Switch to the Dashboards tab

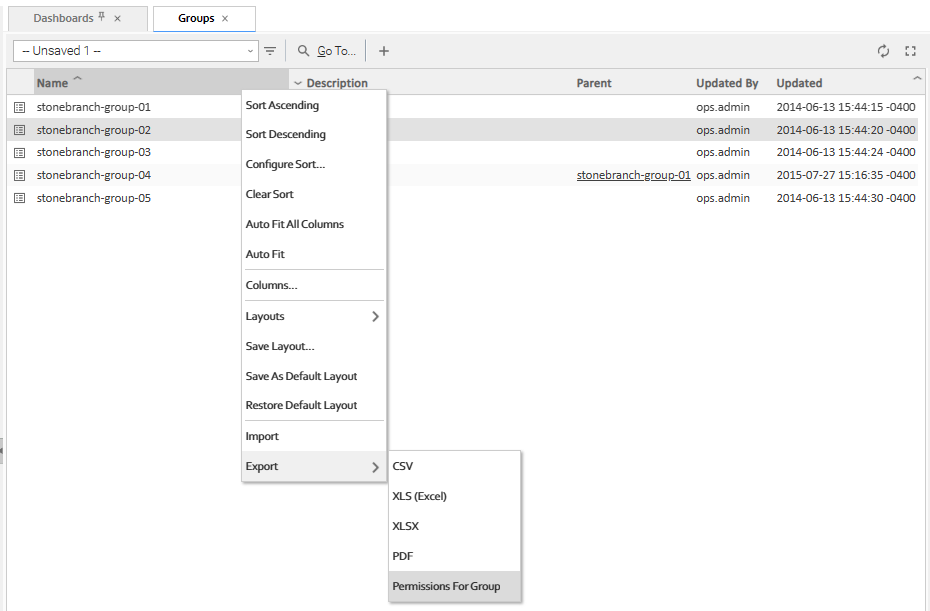point(63,19)
